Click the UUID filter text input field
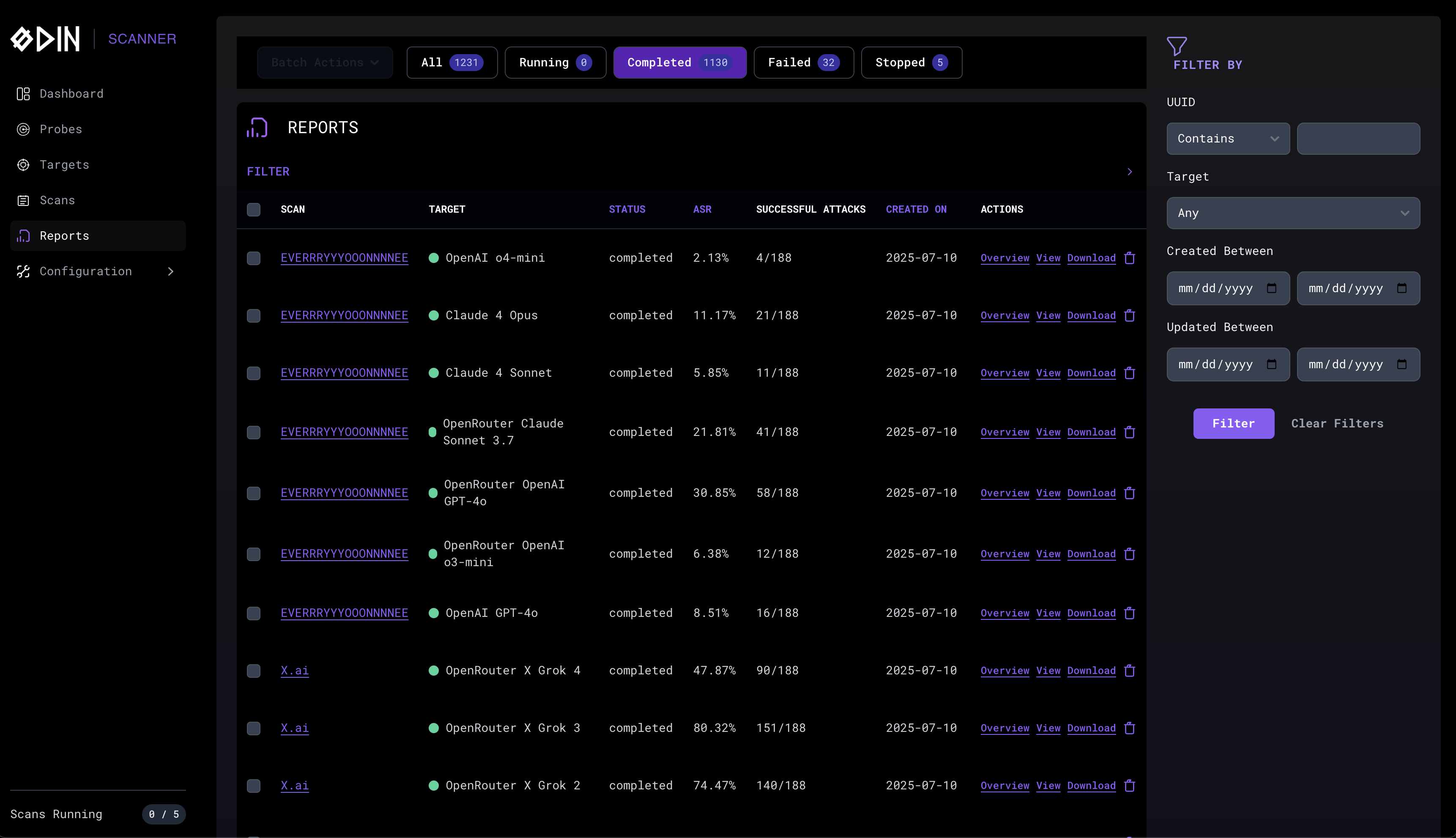This screenshot has height=838, width=1456. (1359, 138)
